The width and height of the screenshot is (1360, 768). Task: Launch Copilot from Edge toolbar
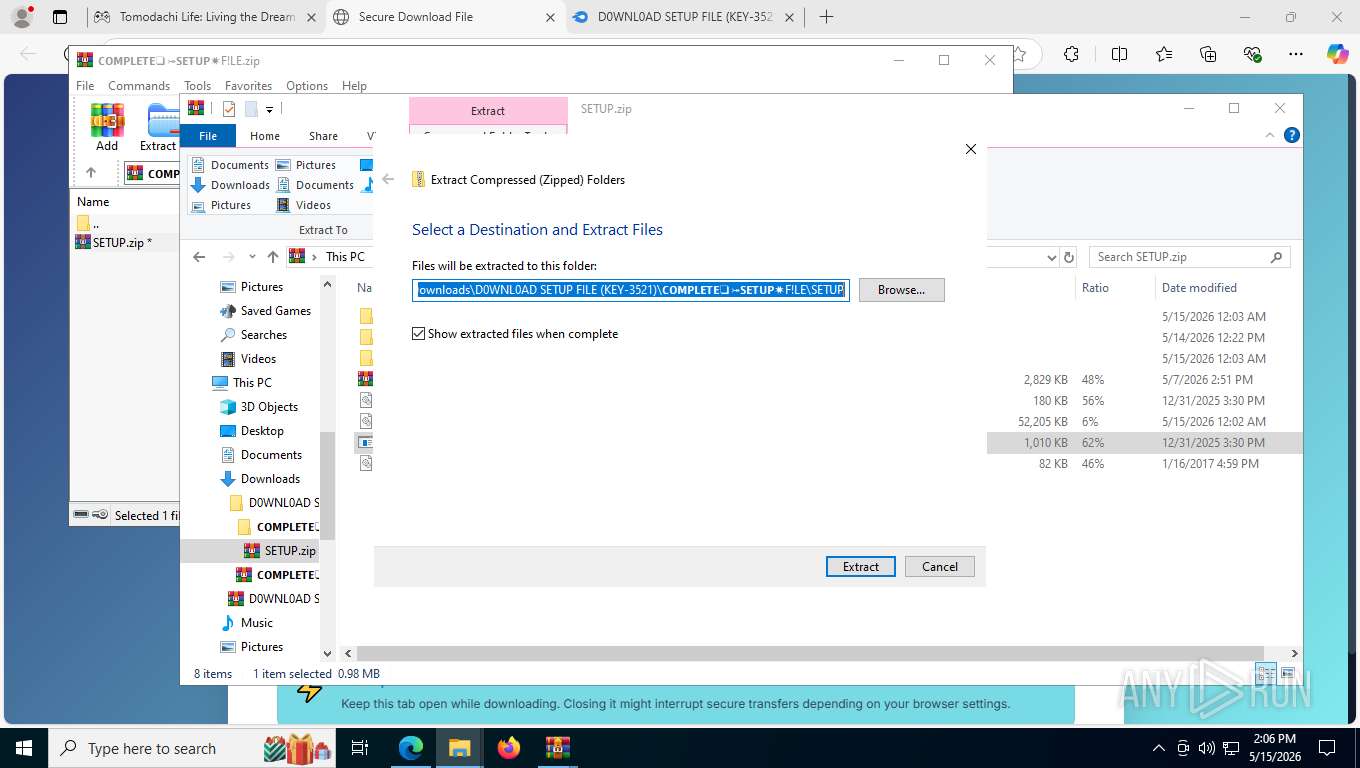(1337, 54)
